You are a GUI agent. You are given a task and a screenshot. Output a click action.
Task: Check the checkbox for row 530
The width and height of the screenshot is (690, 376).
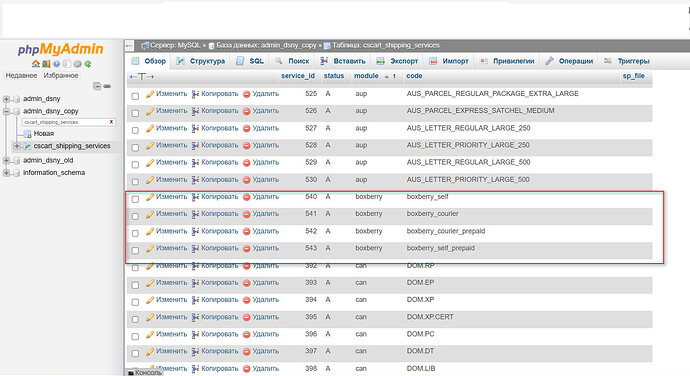click(x=135, y=182)
